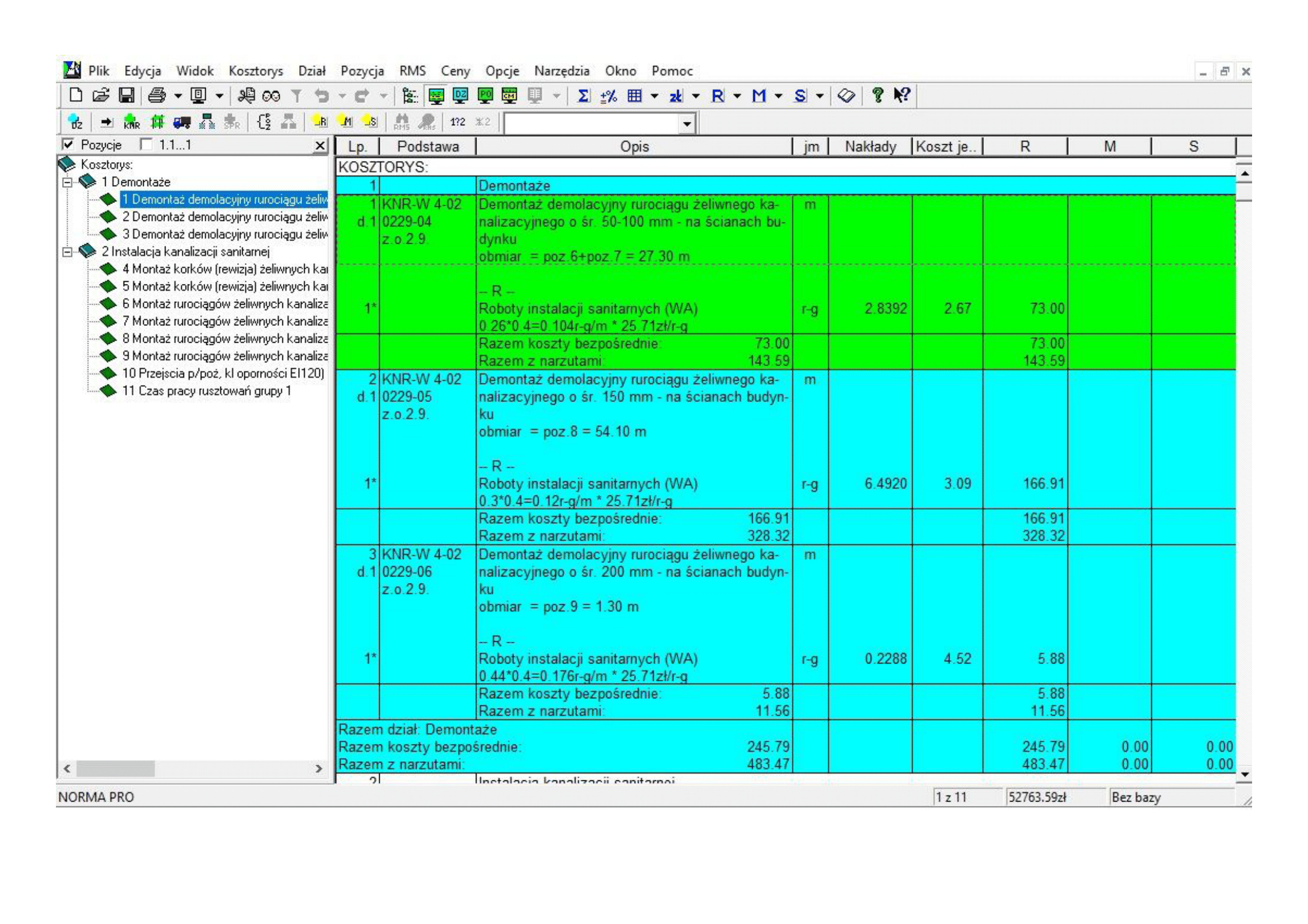Viewport: 1308px width, 924px height.
Task: Open the Narzędzia menu
Action: (x=561, y=71)
